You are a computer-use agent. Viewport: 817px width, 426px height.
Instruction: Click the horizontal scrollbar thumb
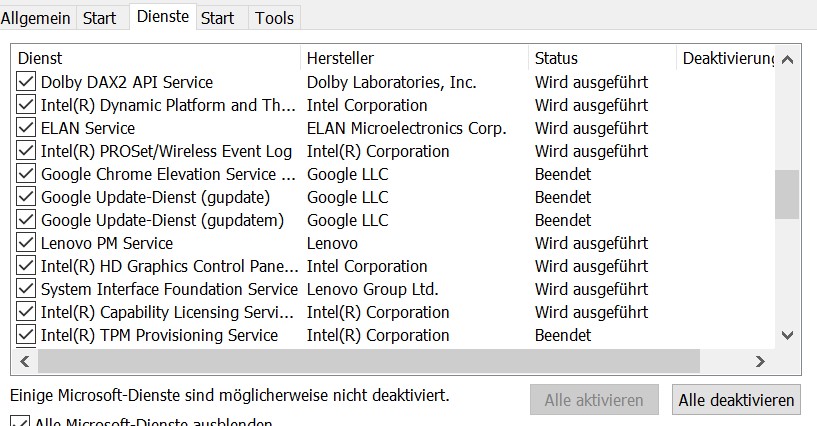[369, 361]
